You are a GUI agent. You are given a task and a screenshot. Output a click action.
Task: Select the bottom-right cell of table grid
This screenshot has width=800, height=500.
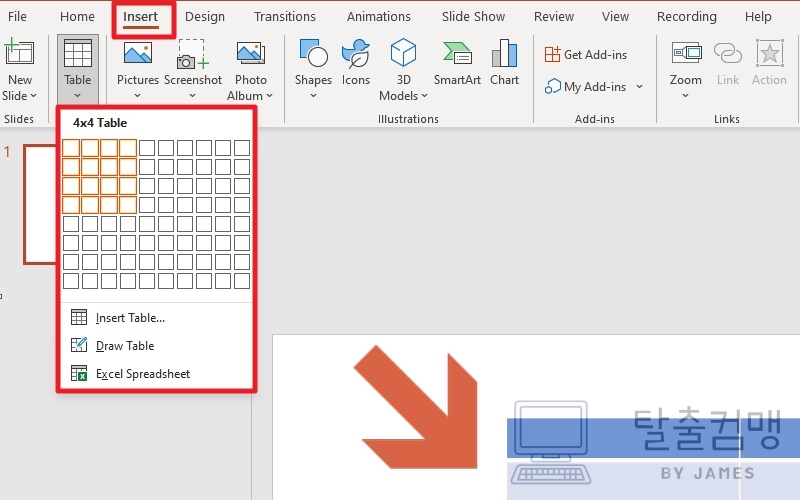click(242, 281)
